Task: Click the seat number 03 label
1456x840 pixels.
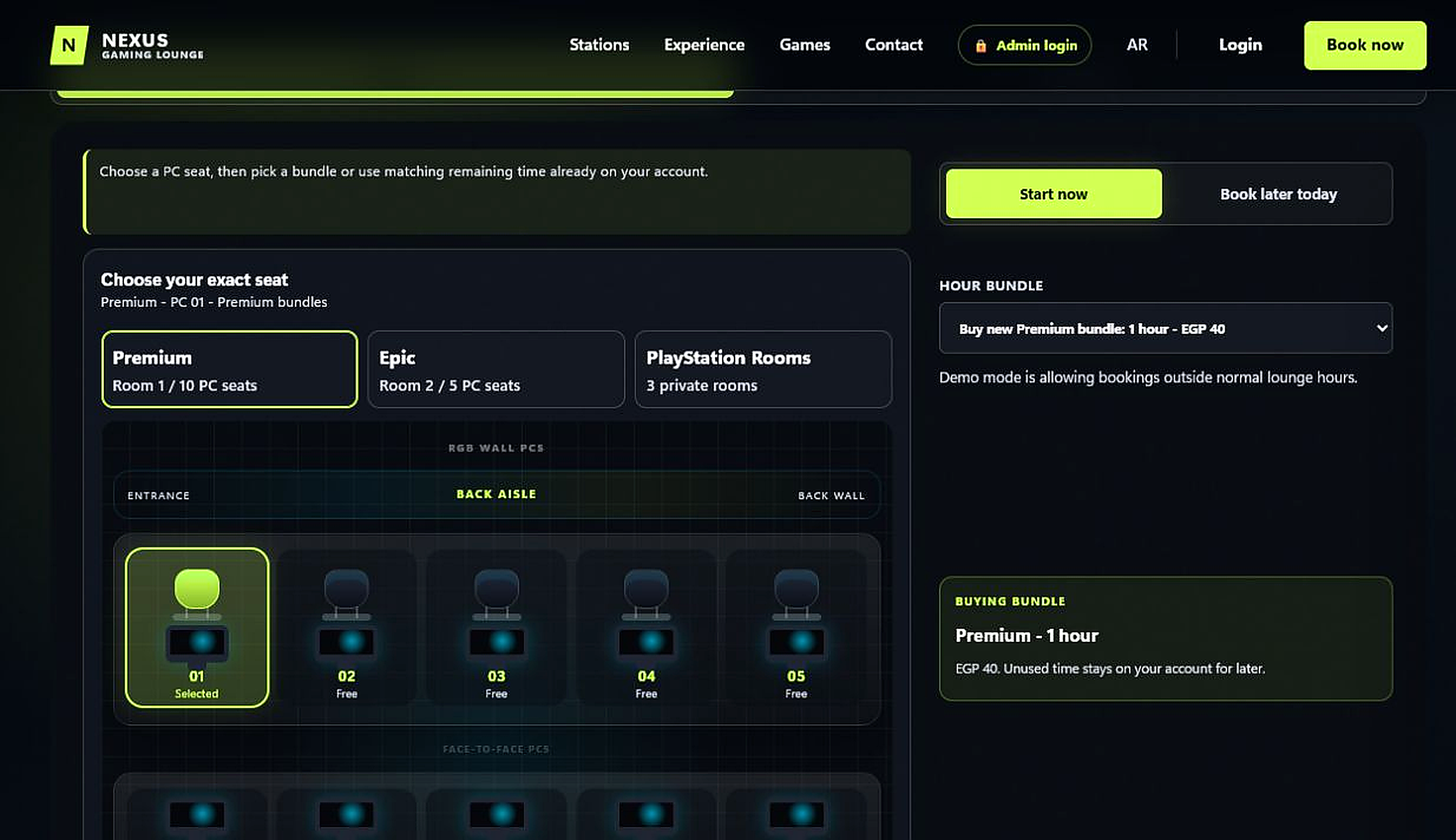Action: pyautogui.click(x=497, y=676)
